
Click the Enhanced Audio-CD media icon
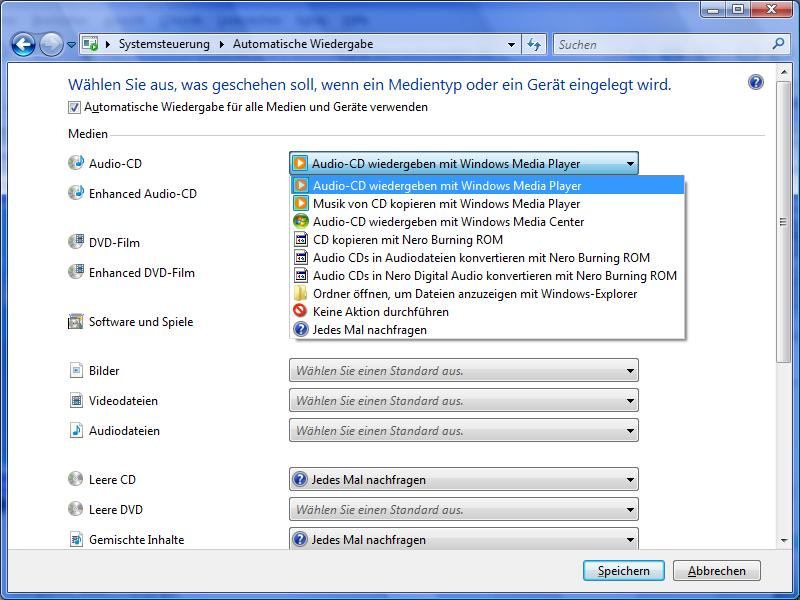76,193
